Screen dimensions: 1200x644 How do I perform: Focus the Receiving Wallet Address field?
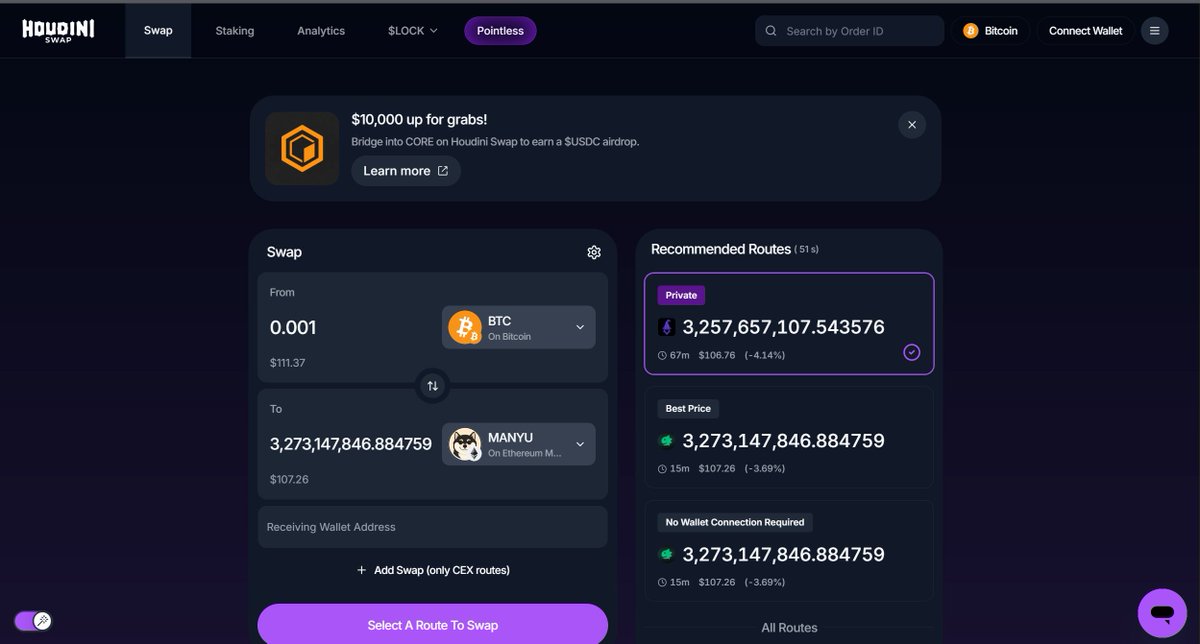432,527
